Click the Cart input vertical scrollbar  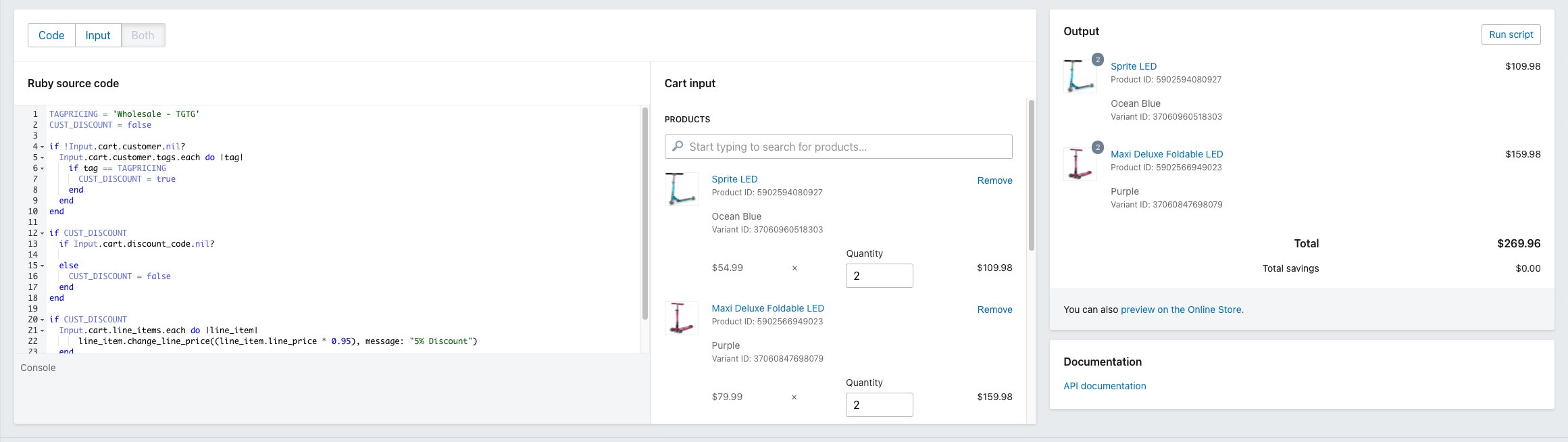1031,176
